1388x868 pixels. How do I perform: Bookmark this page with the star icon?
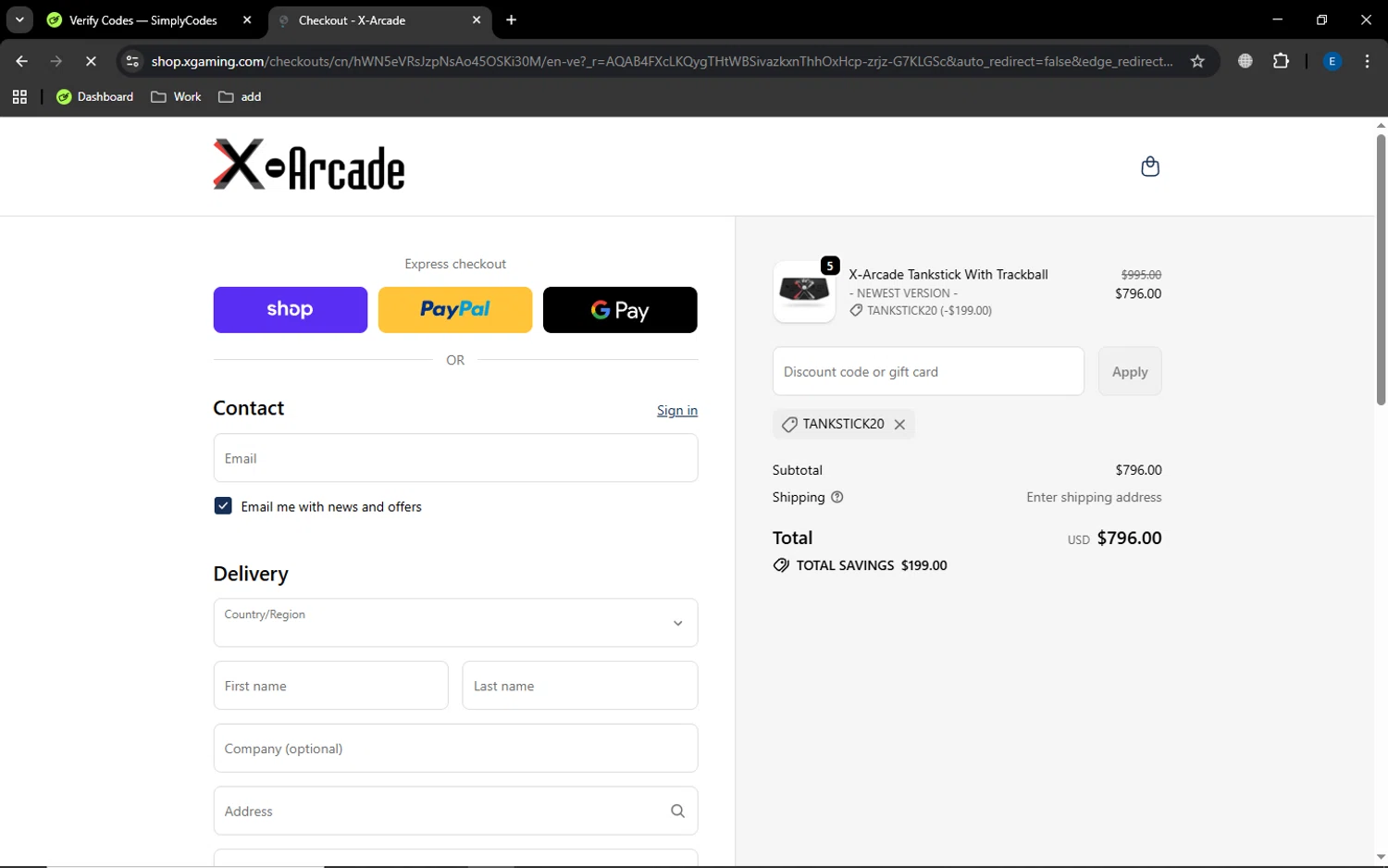click(1197, 61)
